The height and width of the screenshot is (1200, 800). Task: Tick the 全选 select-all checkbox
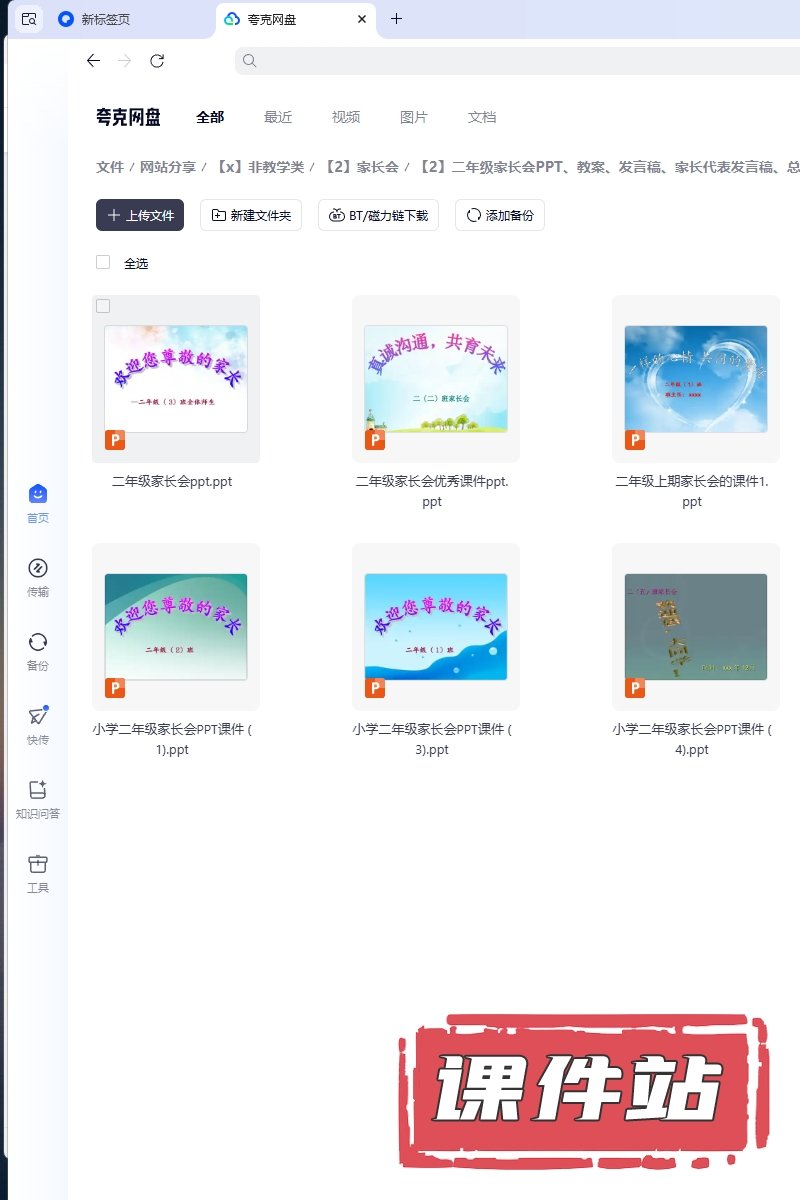pos(103,262)
